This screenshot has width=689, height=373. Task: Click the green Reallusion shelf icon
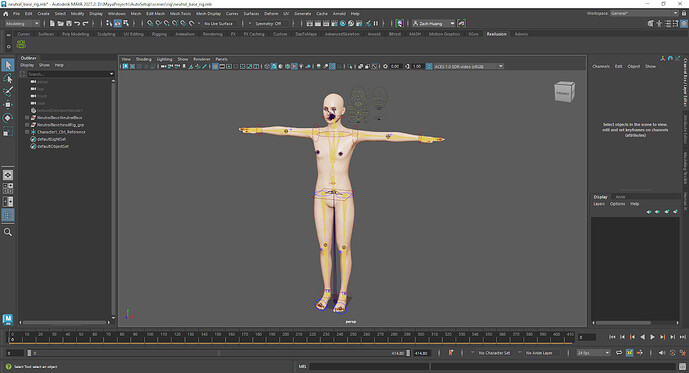[21, 44]
